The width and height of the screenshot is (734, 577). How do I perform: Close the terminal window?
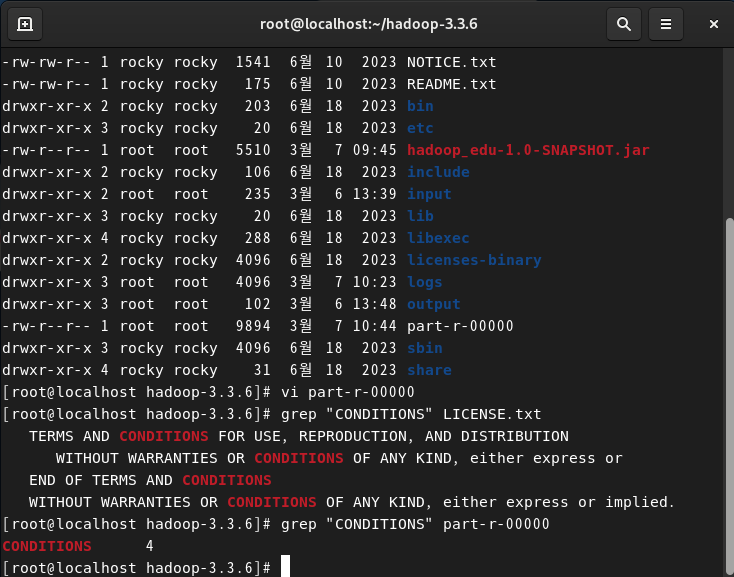click(x=713, y=24)
